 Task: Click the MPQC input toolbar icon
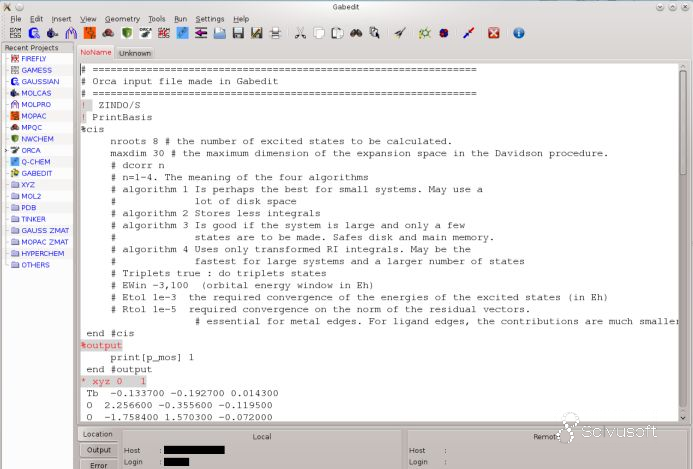(x=108, y=33)
